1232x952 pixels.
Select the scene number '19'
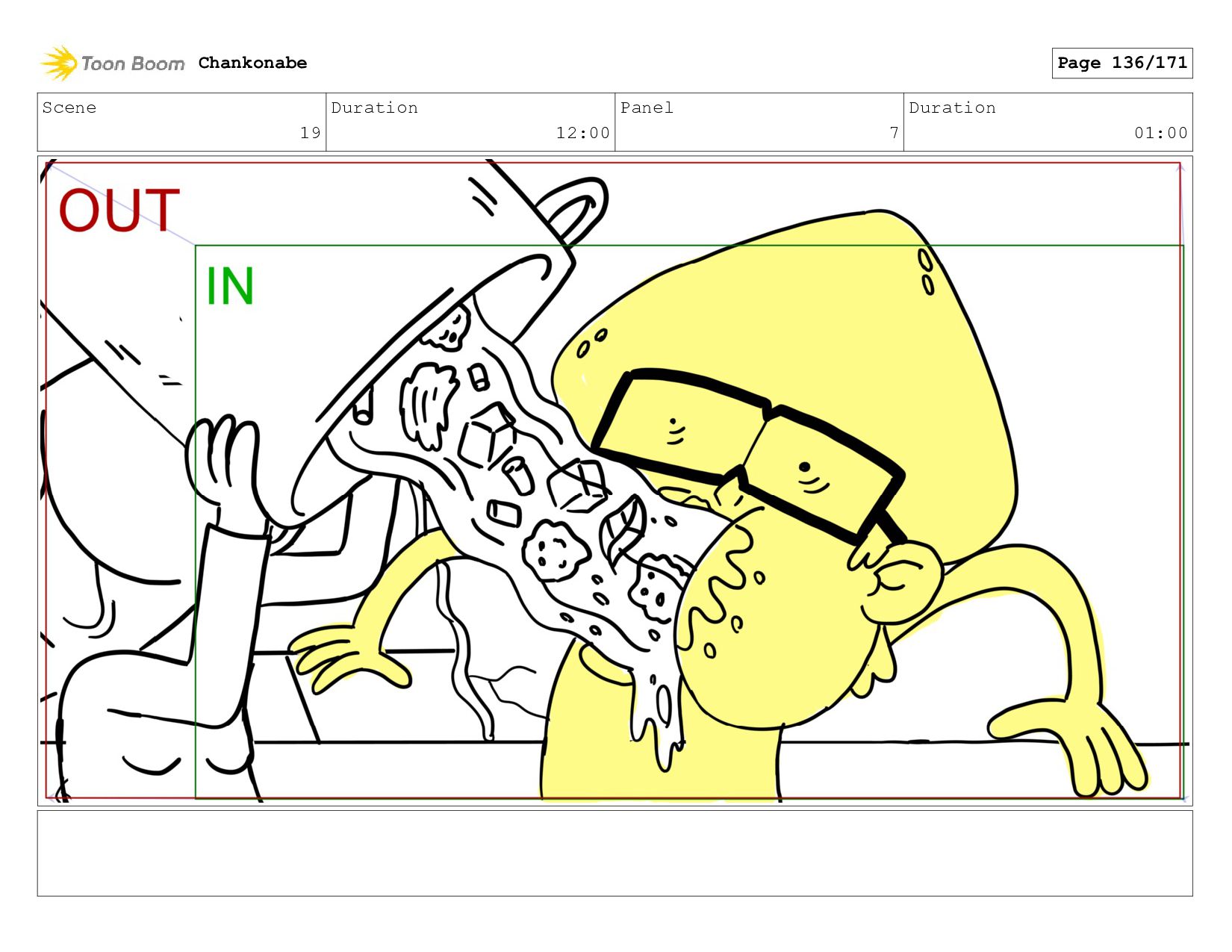pyautogui.click(x=311, y=133)
